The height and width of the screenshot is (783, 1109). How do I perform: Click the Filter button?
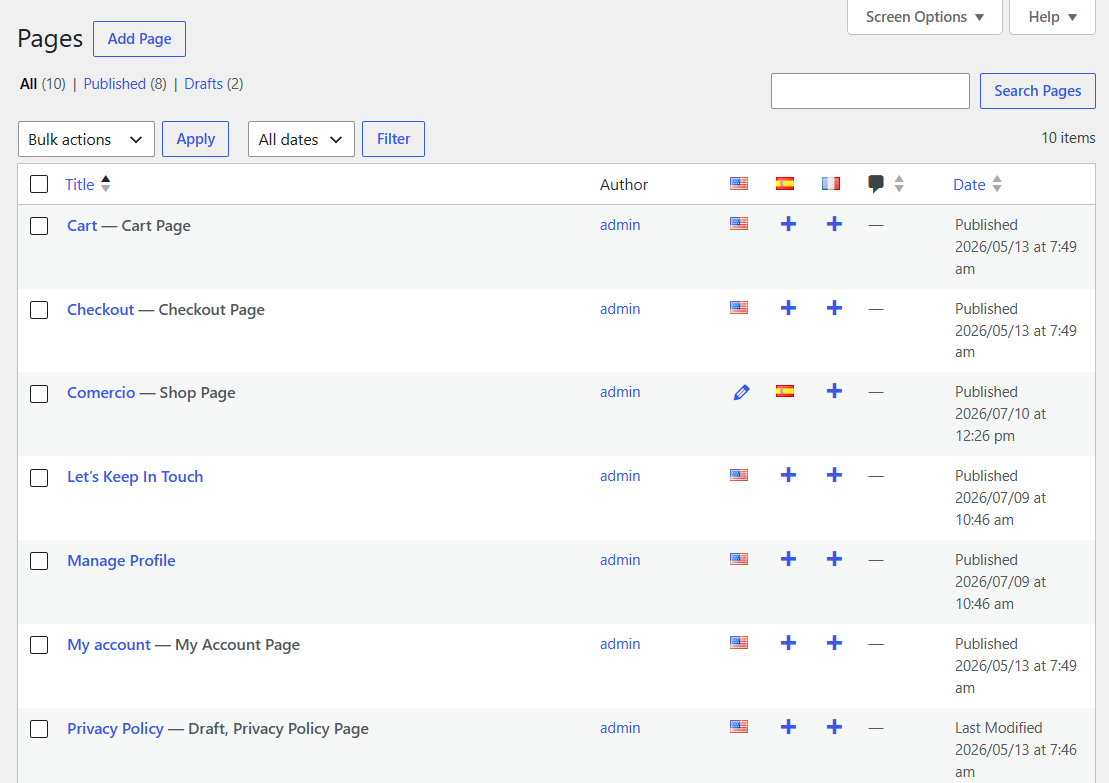pos(393,139)
